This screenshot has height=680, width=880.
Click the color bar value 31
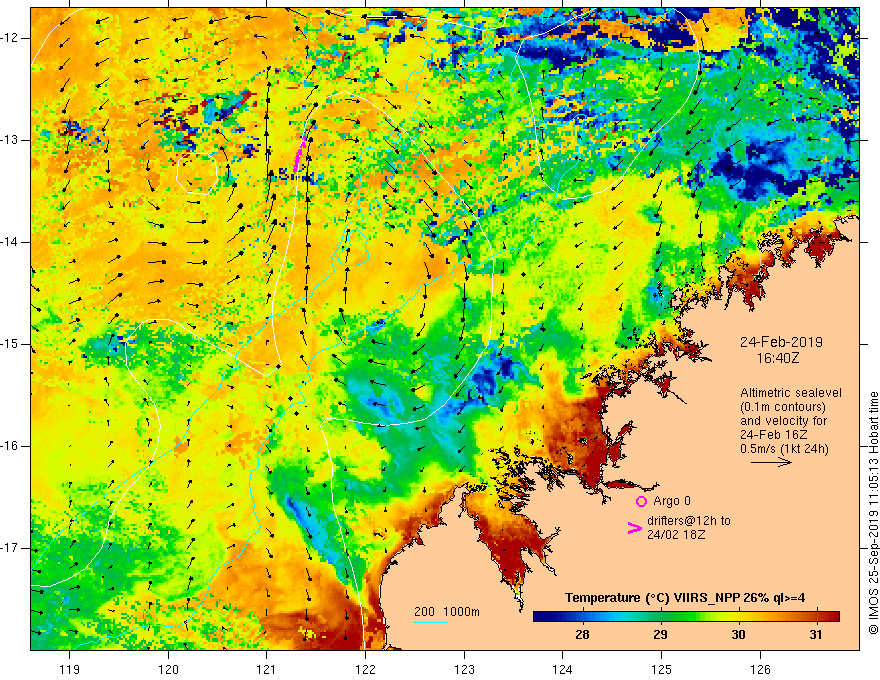pos(815,635)
